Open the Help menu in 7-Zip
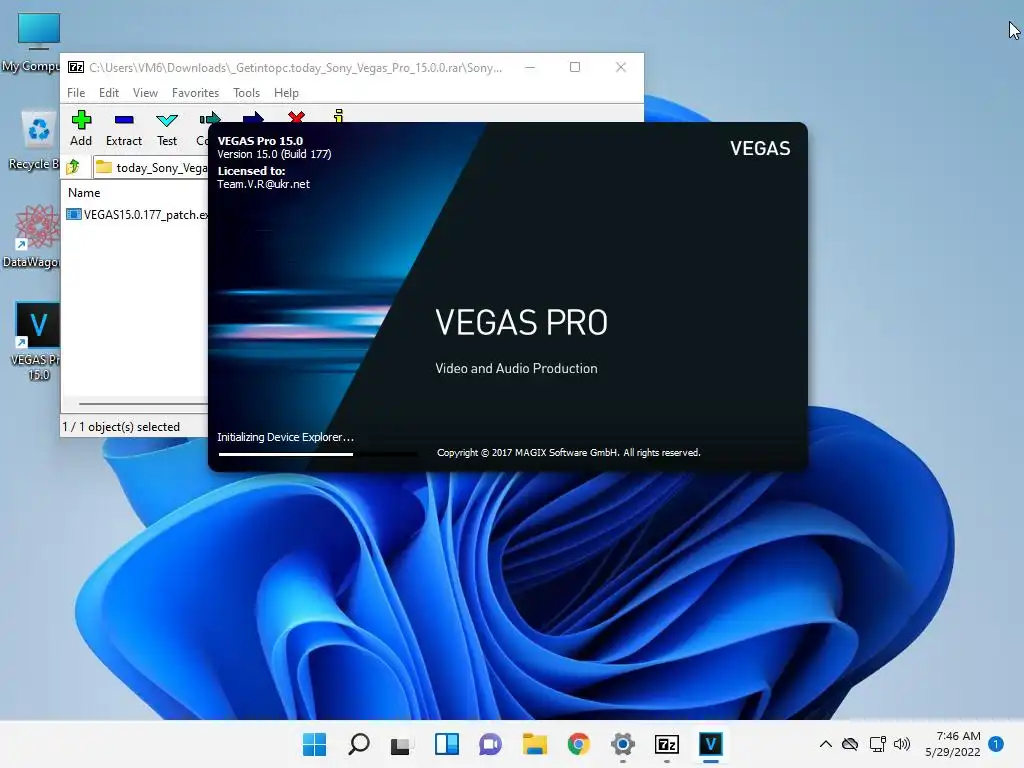The width and height of the screenshot is (1024, 768). pyautogui.click(x=286, y=93)
